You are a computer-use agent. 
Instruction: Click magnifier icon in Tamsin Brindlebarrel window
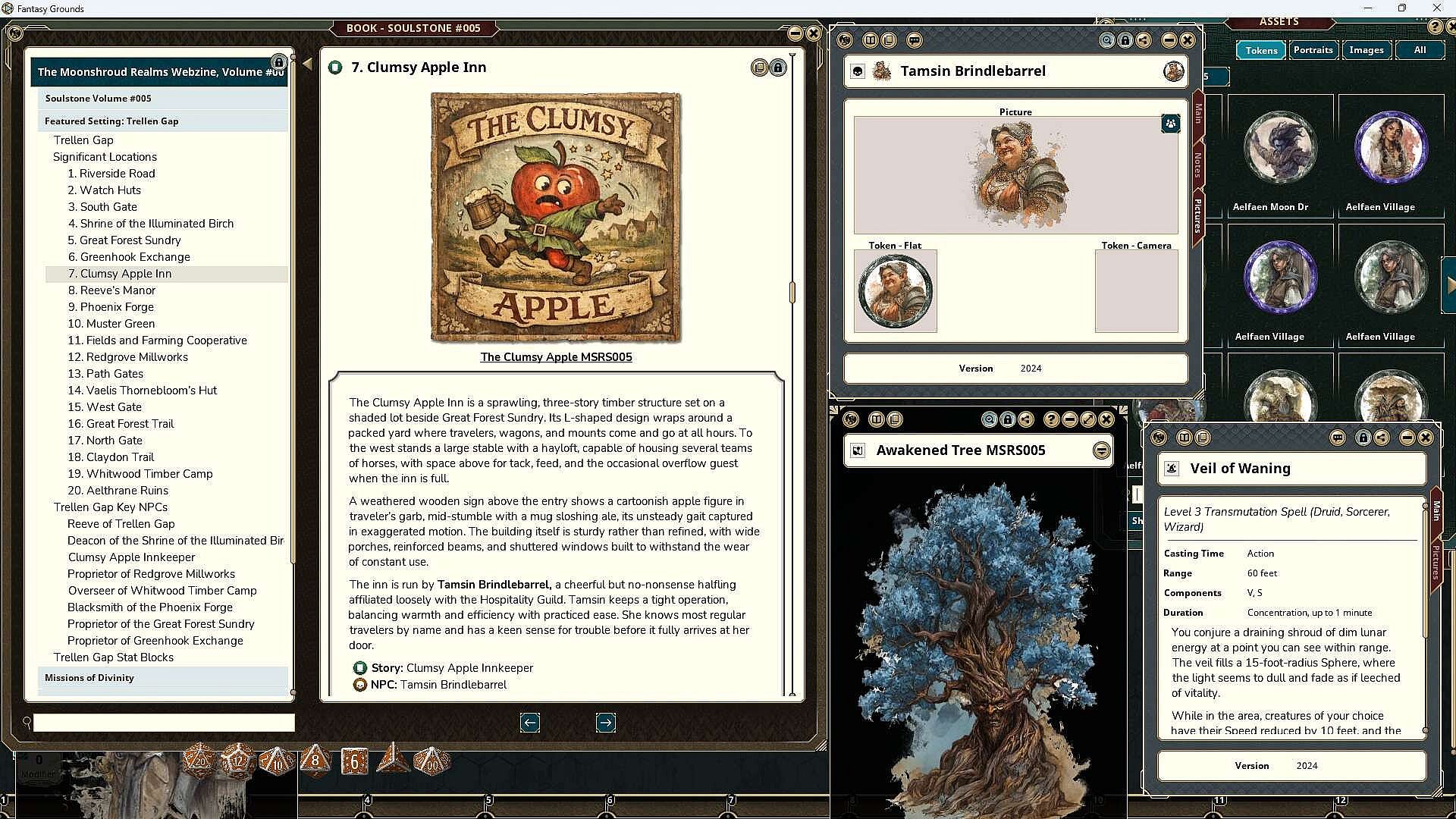pyautogui.click(x=1107, y=40)
